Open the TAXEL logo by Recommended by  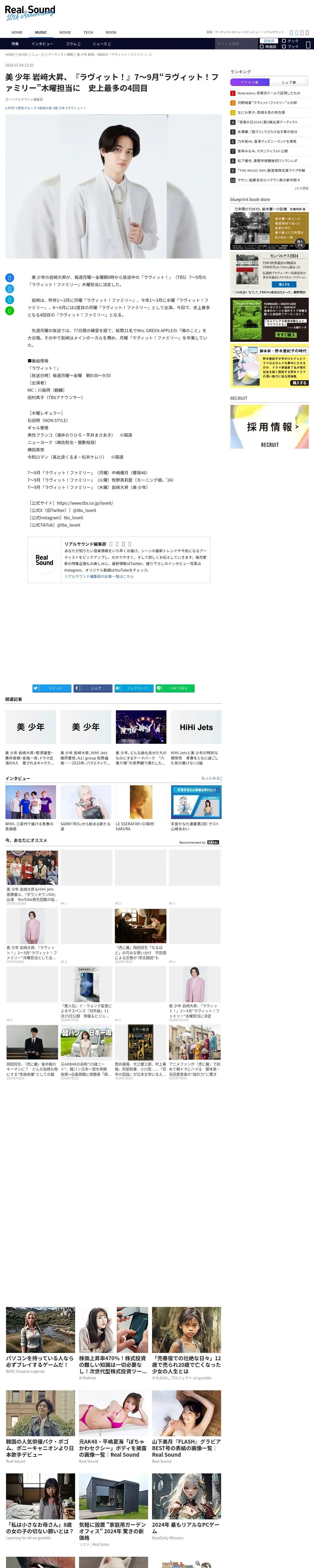[213, 843]
